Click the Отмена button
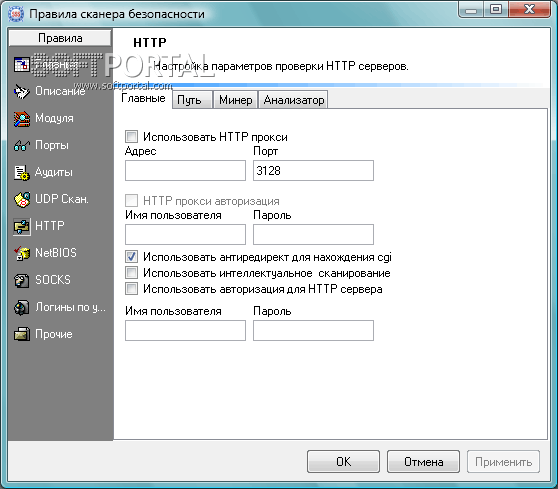Screen dimensions: 558x489 (423, 462)
